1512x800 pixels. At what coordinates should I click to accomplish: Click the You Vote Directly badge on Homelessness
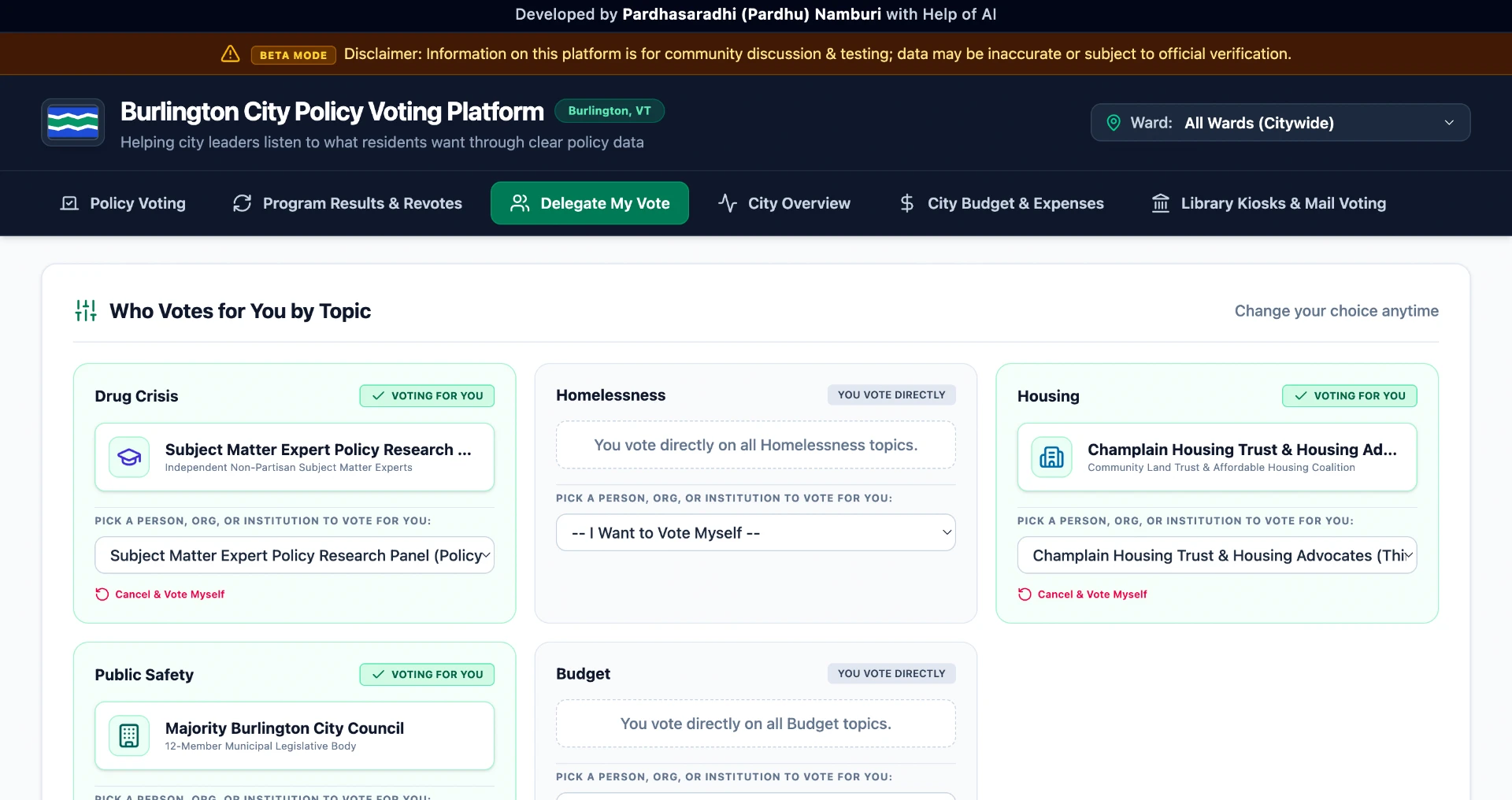[891, 395]
